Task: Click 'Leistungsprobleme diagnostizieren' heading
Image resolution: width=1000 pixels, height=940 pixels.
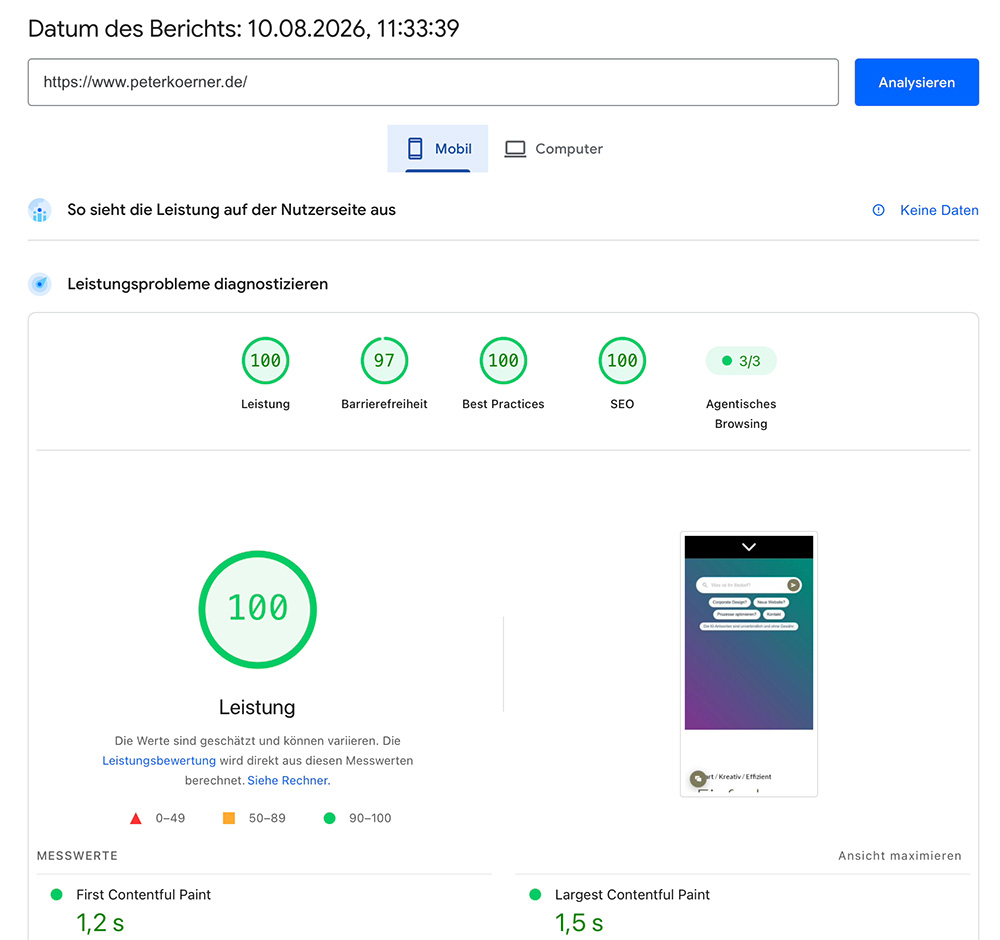Action: pos(198,284)
